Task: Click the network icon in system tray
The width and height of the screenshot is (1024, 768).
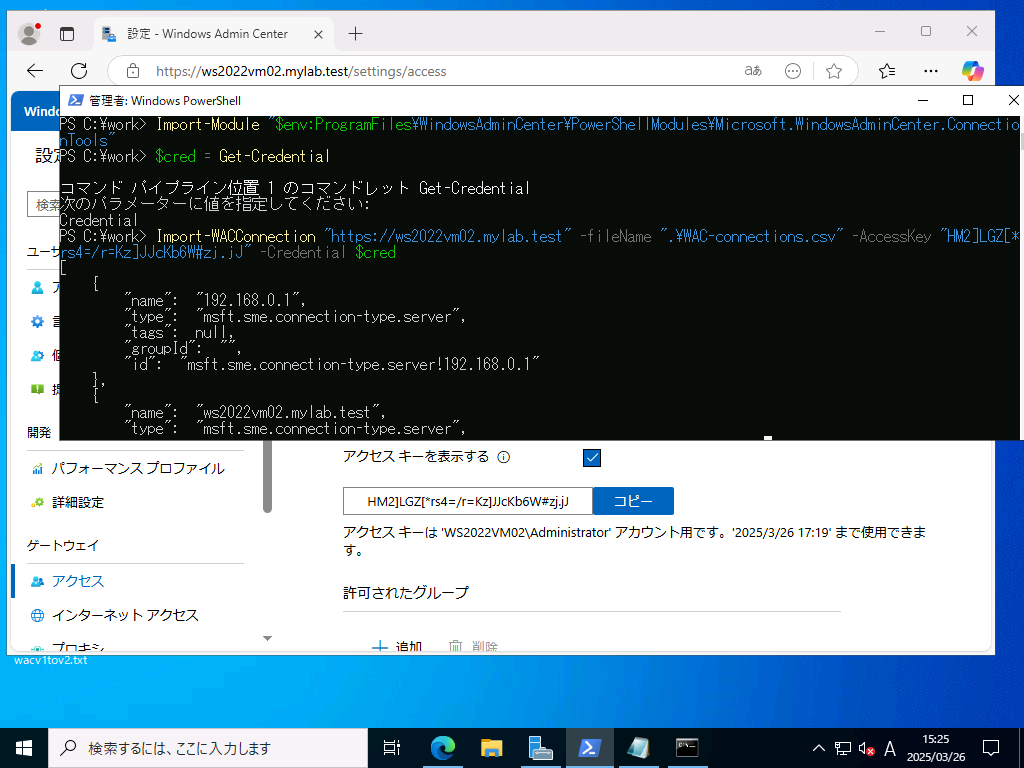Action: pyautogui.click(x=842, y=748)
